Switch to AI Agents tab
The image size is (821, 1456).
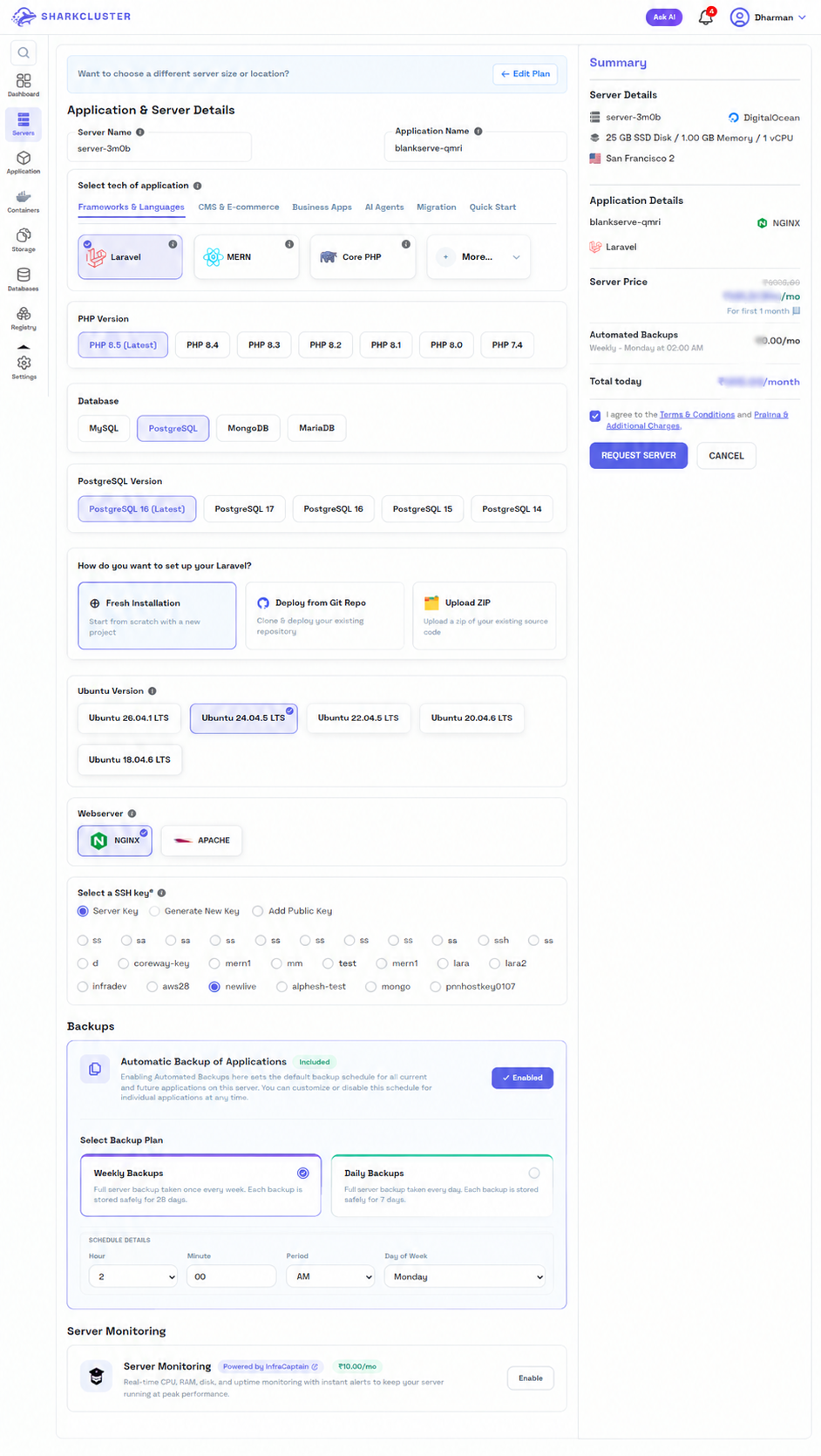pyautogui.click(x=384, y=208)
